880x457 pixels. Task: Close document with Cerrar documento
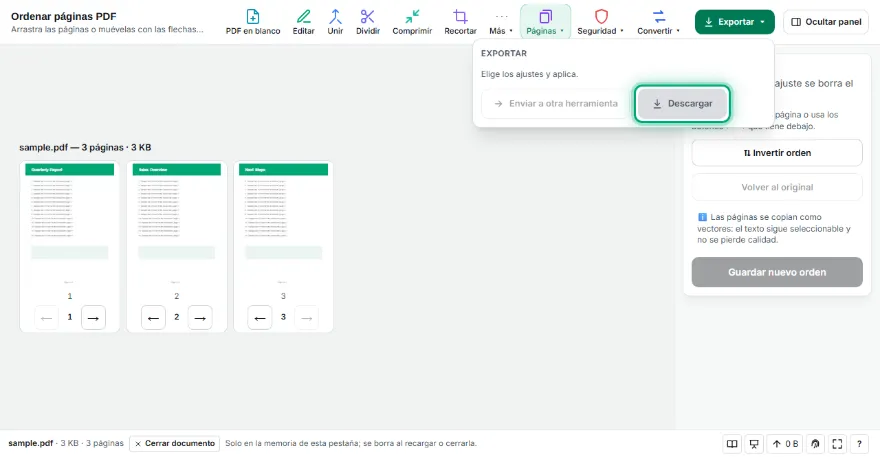[x=175, y=444]
